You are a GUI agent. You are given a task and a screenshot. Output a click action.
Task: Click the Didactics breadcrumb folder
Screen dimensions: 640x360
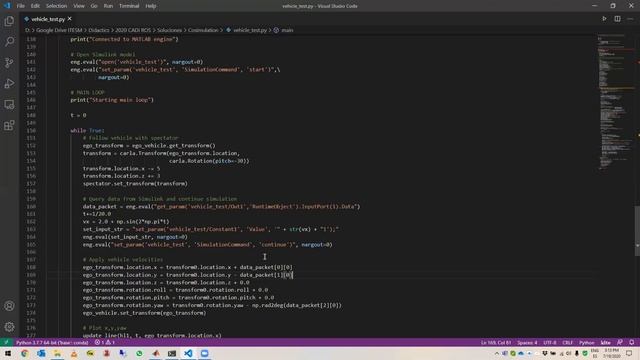(99, 30)
